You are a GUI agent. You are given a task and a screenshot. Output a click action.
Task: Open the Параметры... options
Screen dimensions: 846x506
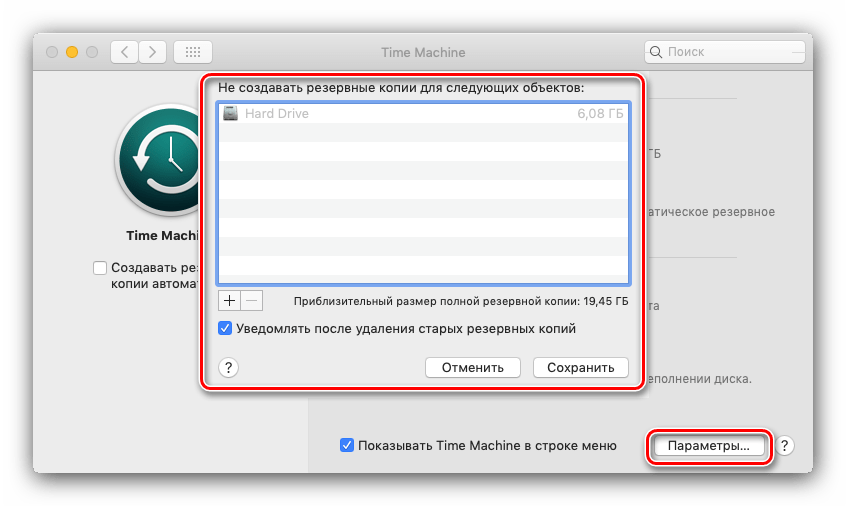point(708,446)
